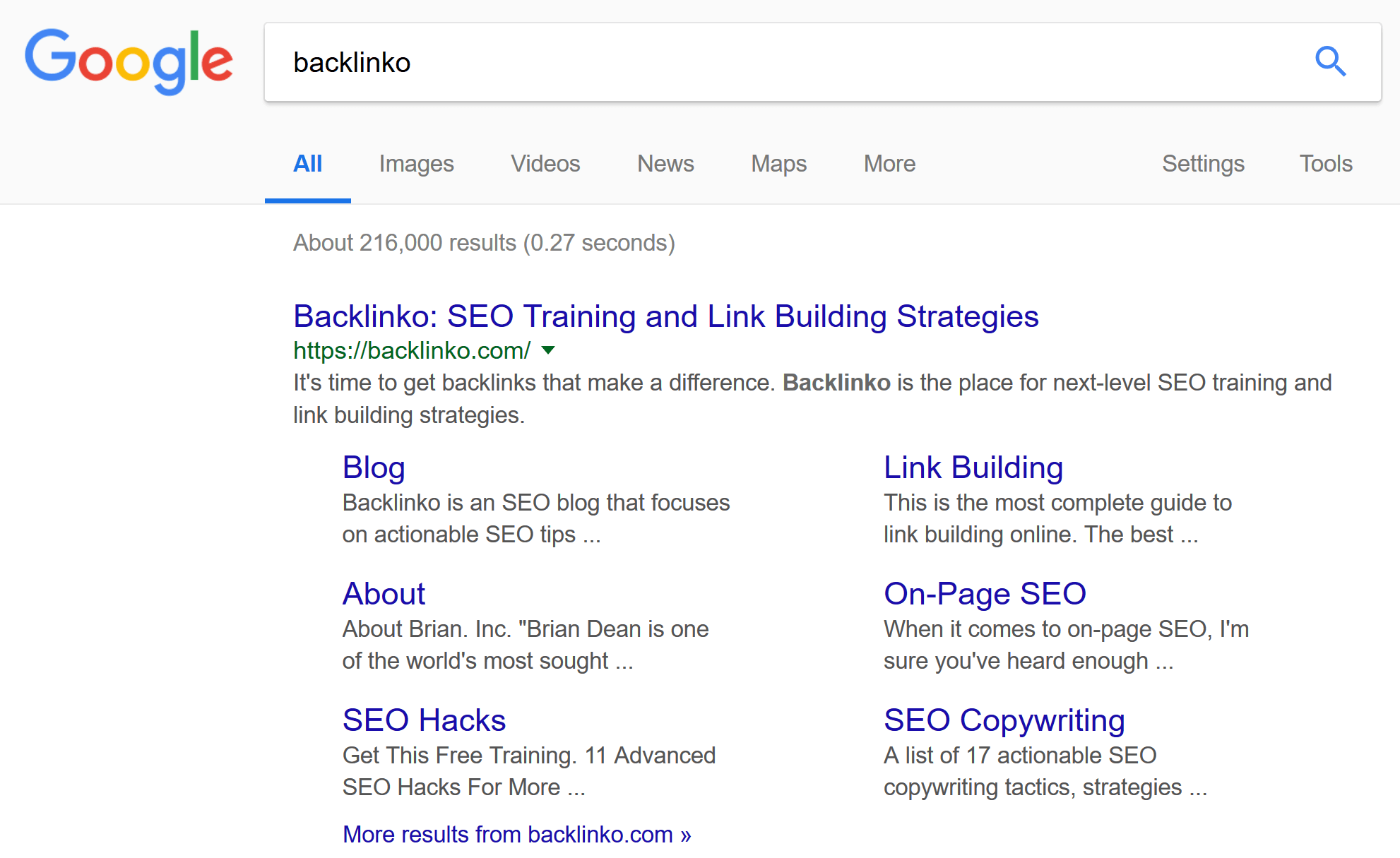The image size is (1400, 858).
Task: Open the SEO Copywriting sitelink
Action: (x=1004, y=720)
